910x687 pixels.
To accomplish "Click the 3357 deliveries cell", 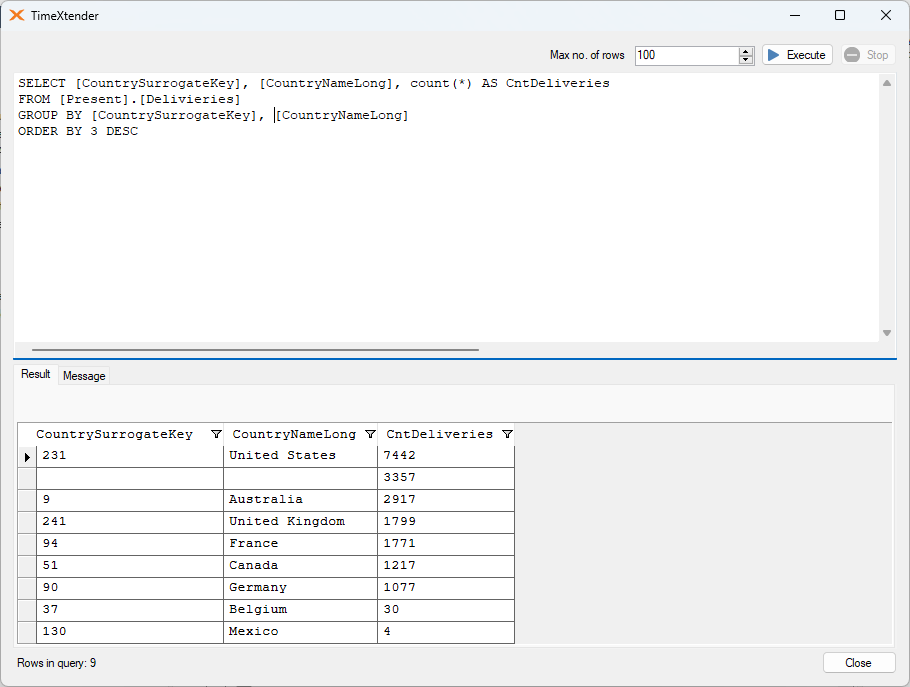I will (x=446, y=478).
